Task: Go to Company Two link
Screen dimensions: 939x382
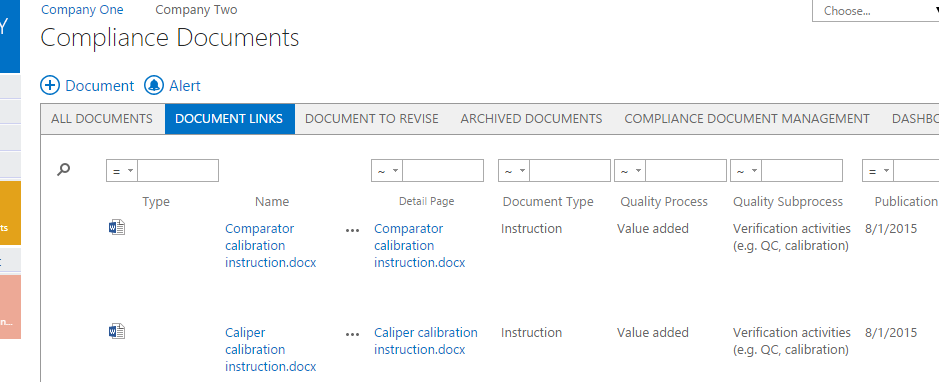Action: click(x=196, y=10)
